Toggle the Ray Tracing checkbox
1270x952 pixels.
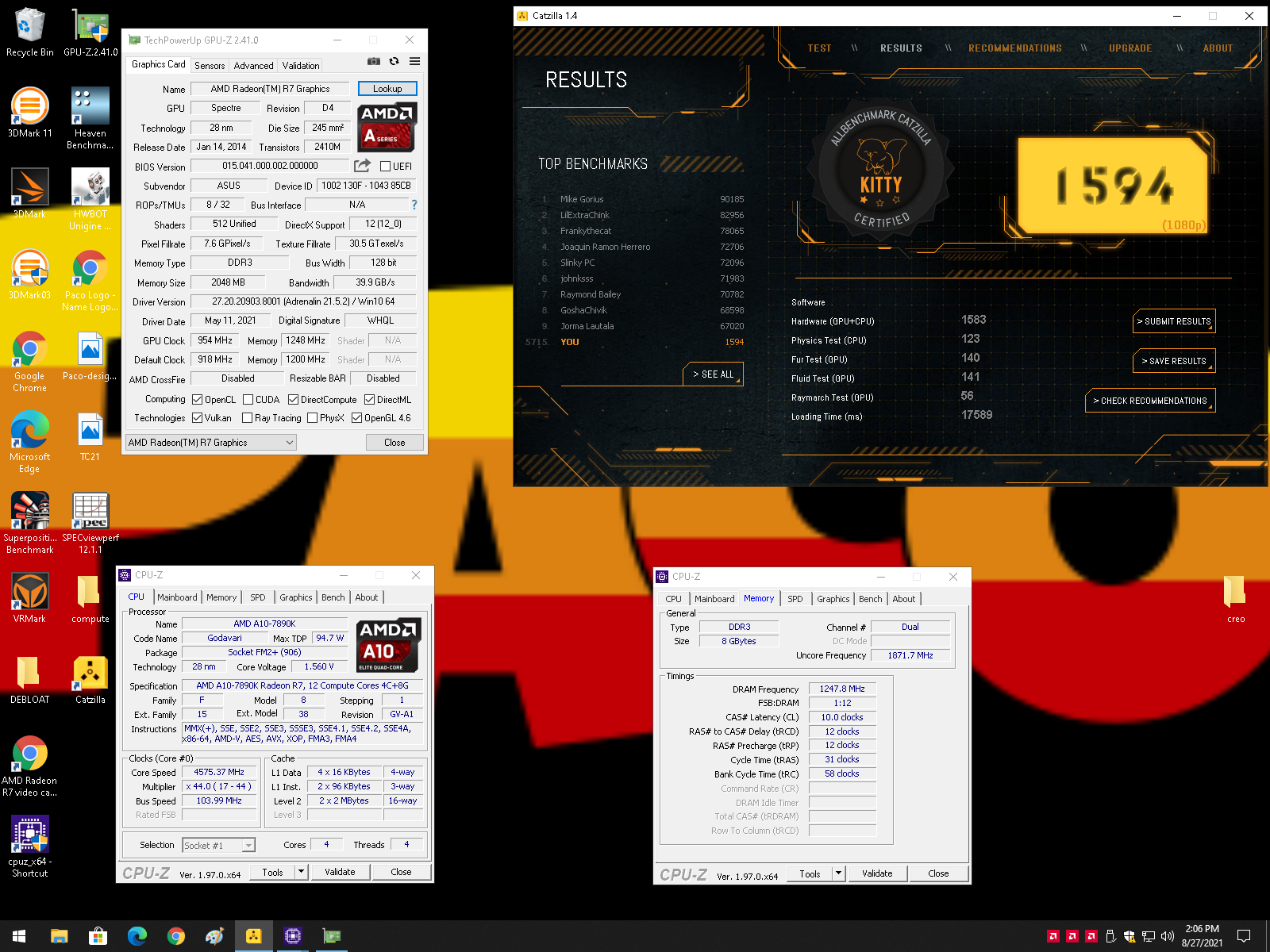[x=247, y=418]
